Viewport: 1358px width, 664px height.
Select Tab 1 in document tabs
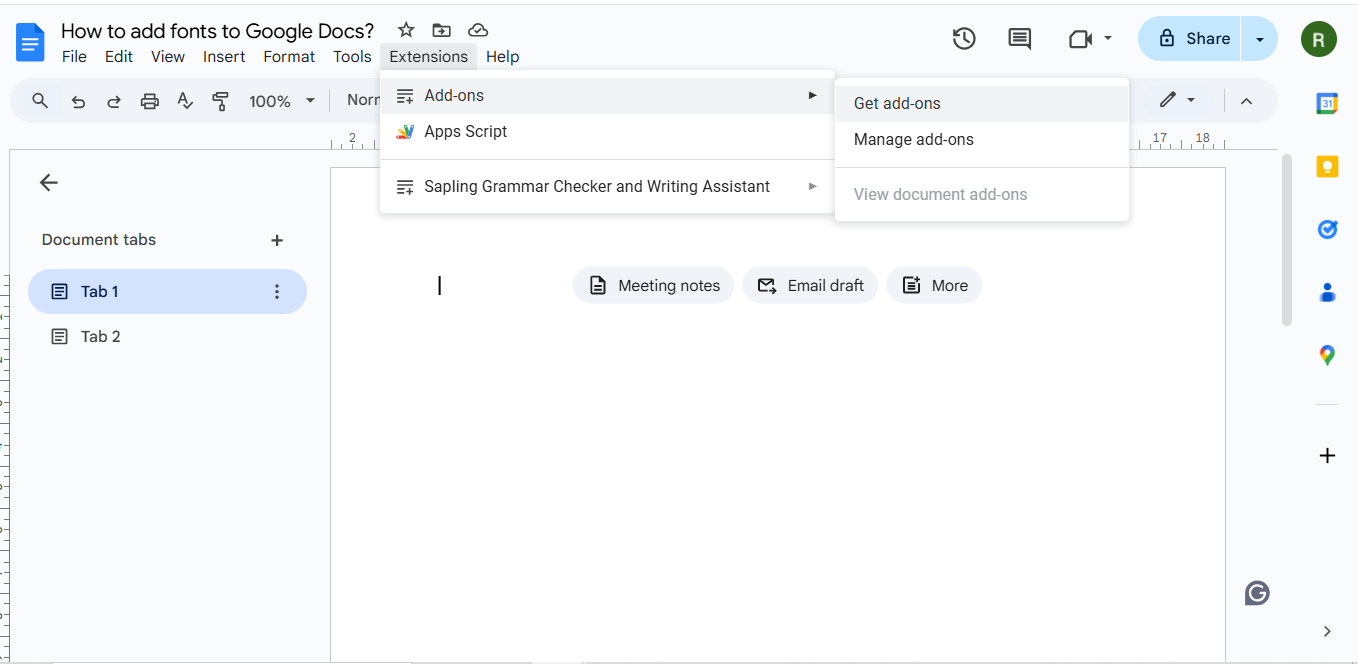(167, 292)
